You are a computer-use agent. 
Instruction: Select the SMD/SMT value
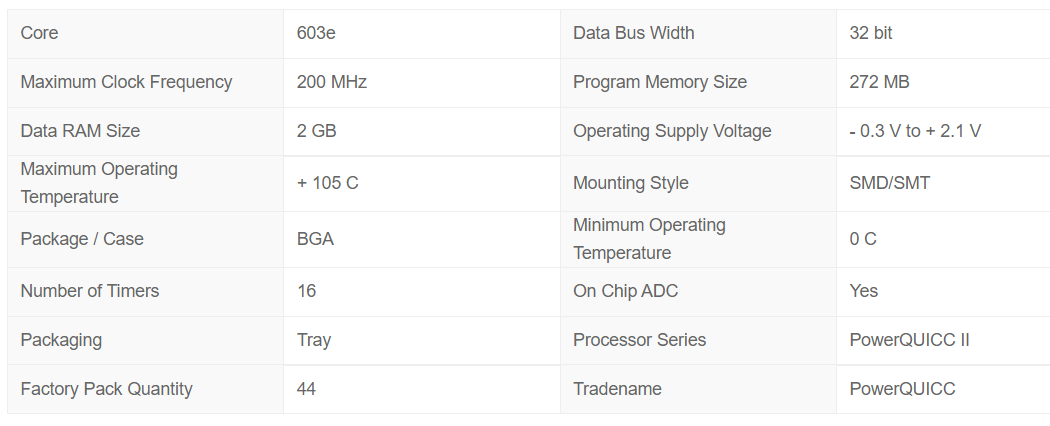[889, 183]
